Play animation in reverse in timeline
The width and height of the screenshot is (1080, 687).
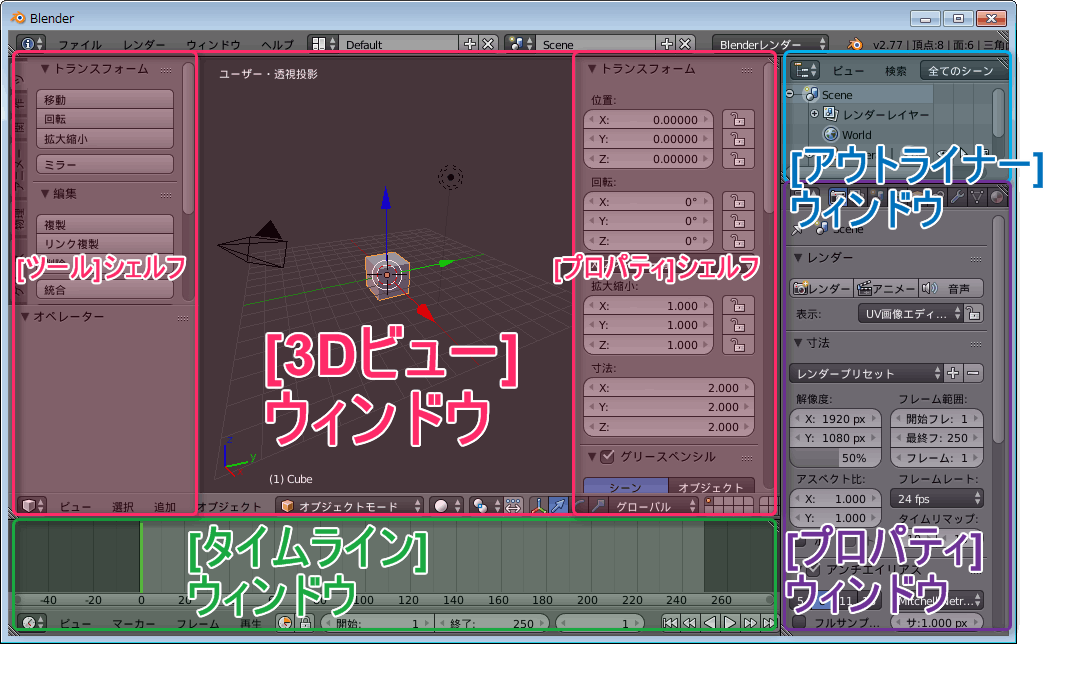pos(709,622)
